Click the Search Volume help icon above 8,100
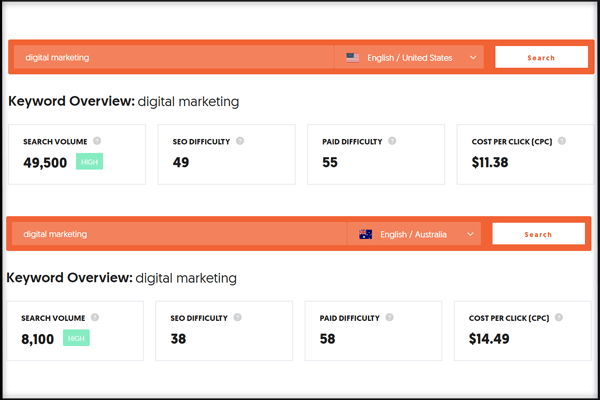Image resolution: width=600 pixels, height=400 pixels. point(95,317)
